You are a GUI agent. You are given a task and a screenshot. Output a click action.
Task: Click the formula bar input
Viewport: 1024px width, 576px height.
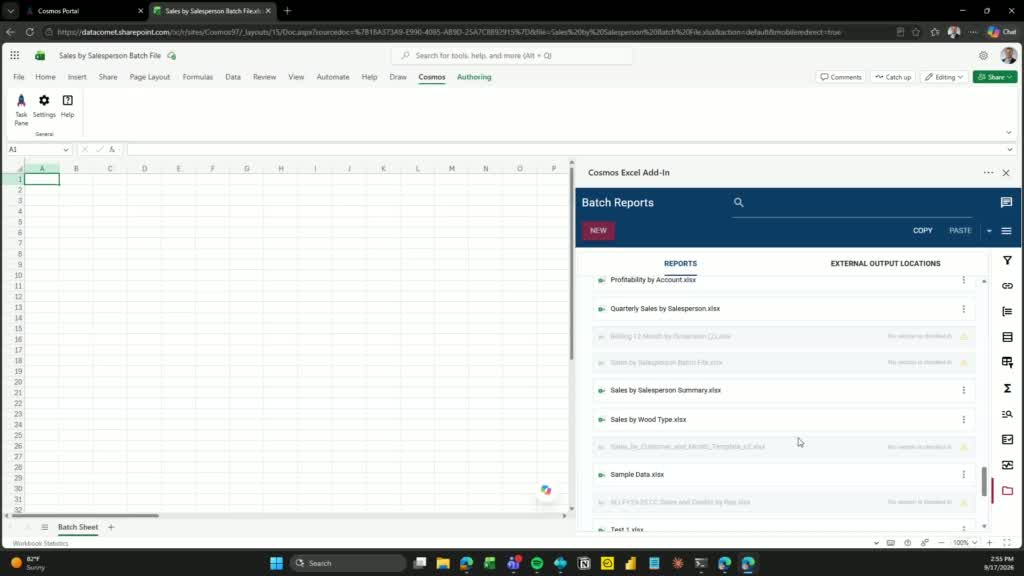coord(565,150)
